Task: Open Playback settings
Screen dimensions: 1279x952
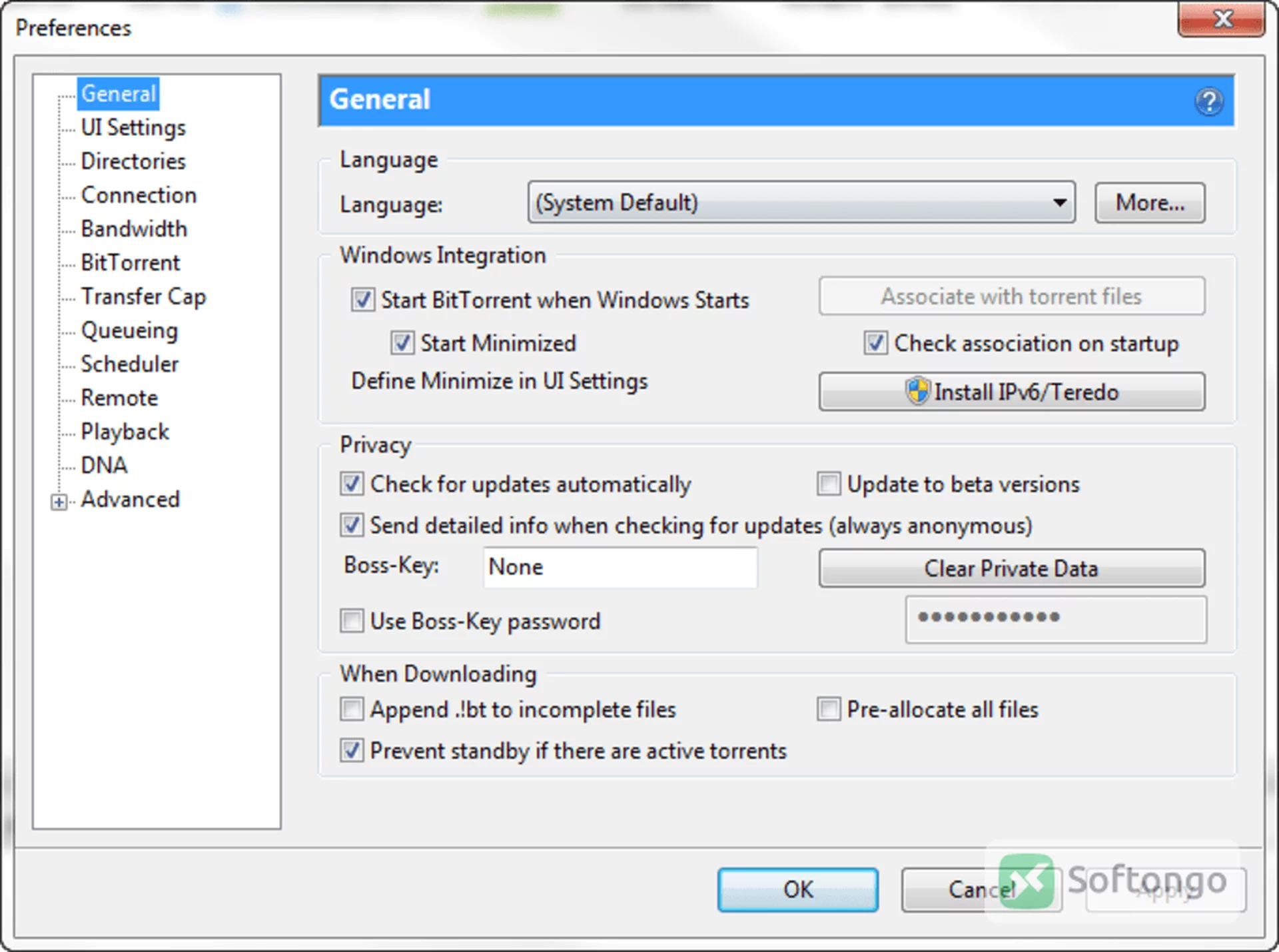Action: (x=125, y=432)
